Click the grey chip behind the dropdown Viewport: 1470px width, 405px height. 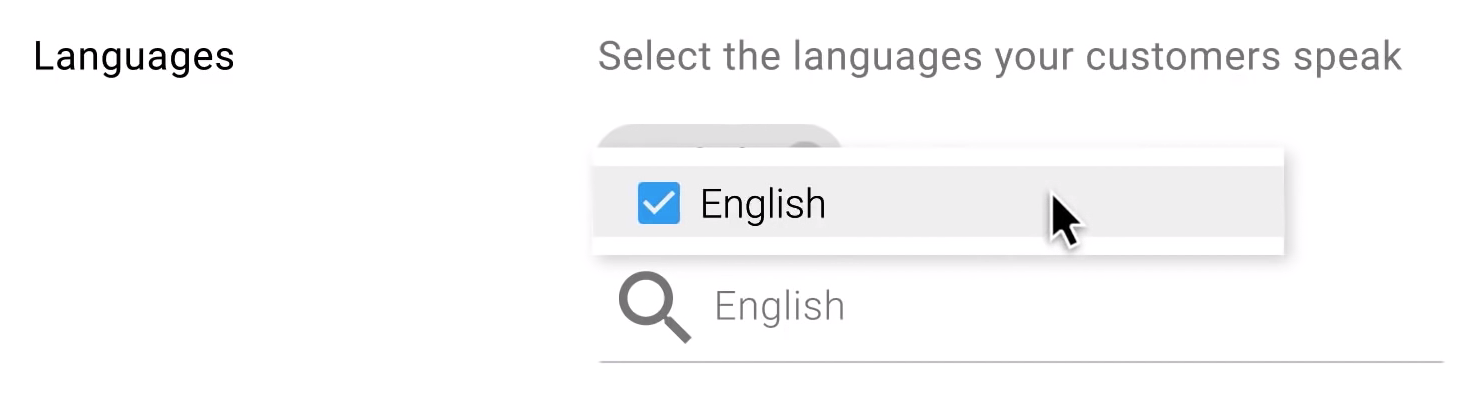[x=720, y=136]
